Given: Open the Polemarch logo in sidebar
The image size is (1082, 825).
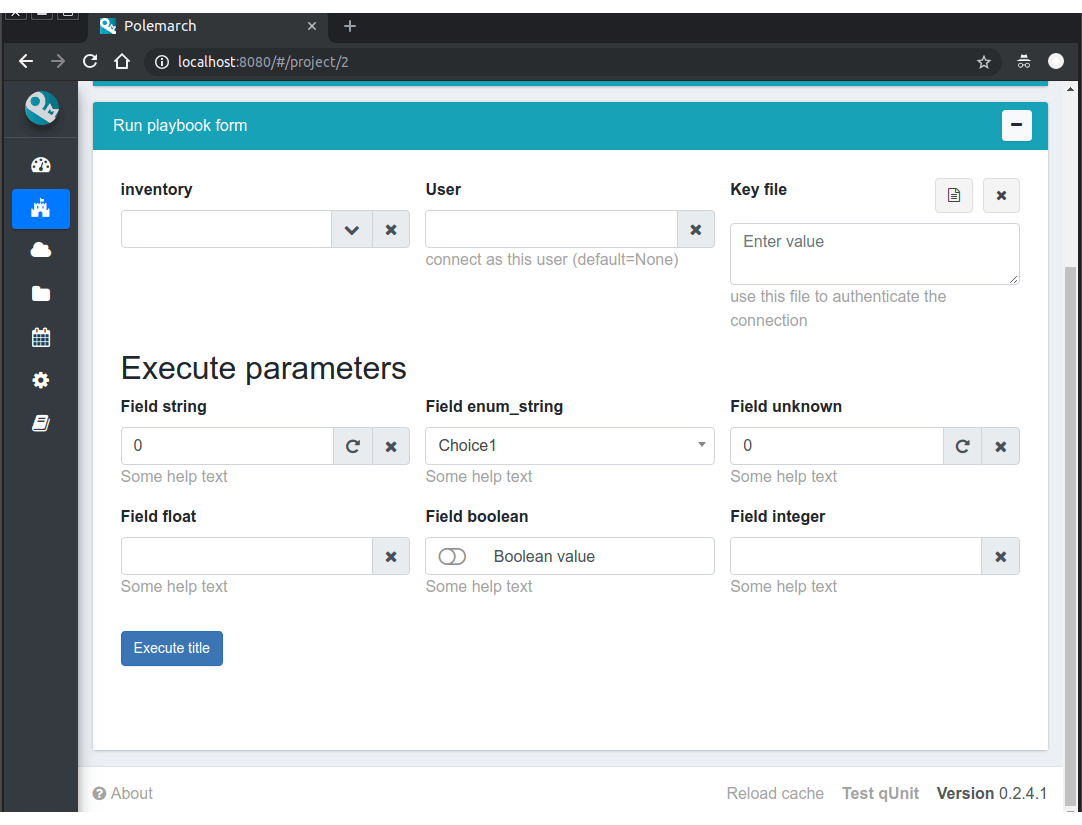Looking at the screenshot, I should 41,108.
